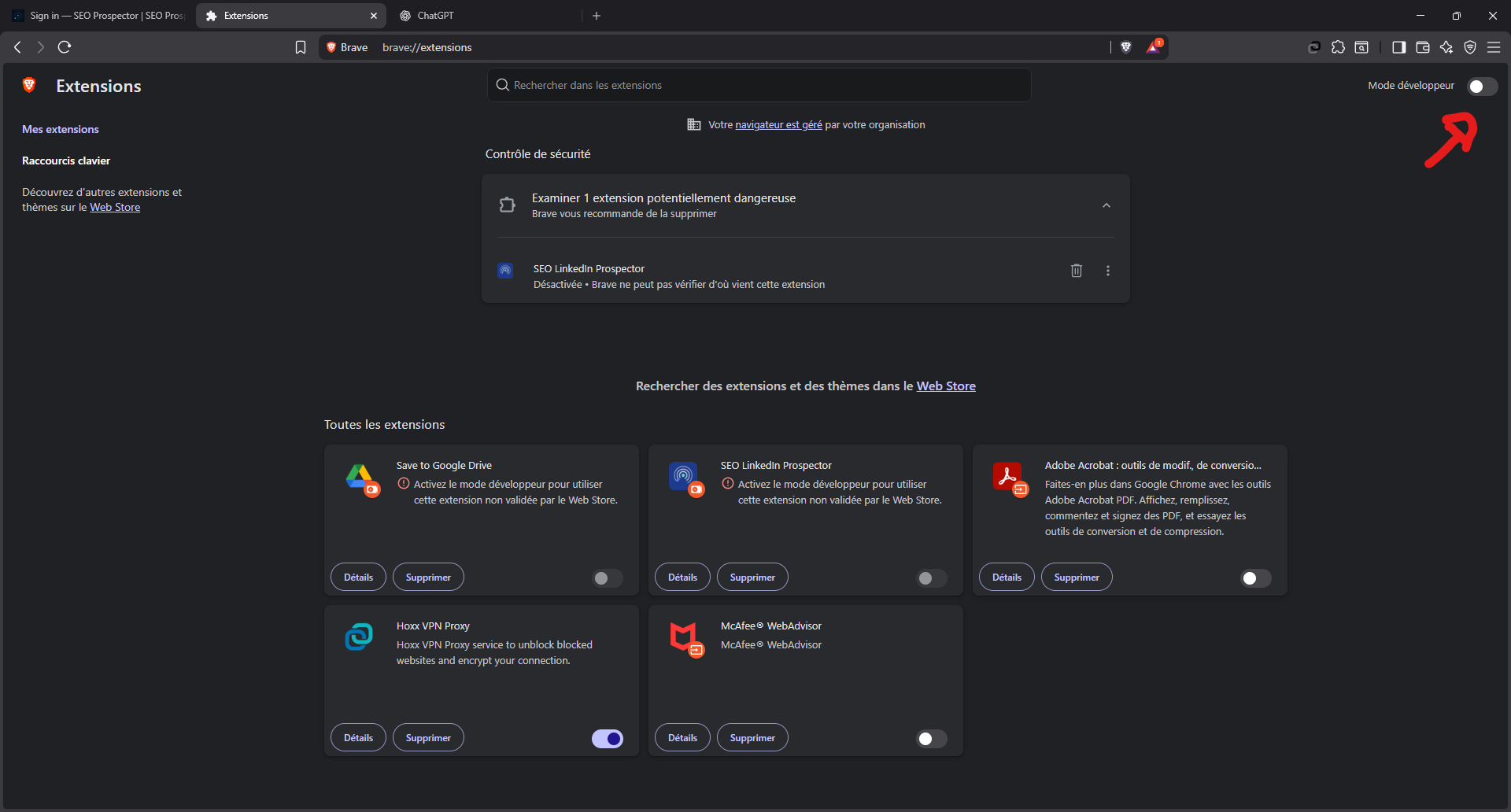1511x812 pixels.
Task: Open SEO LinkedIn Prospector three-dot menu
Action: click(x=1107, y=271)
